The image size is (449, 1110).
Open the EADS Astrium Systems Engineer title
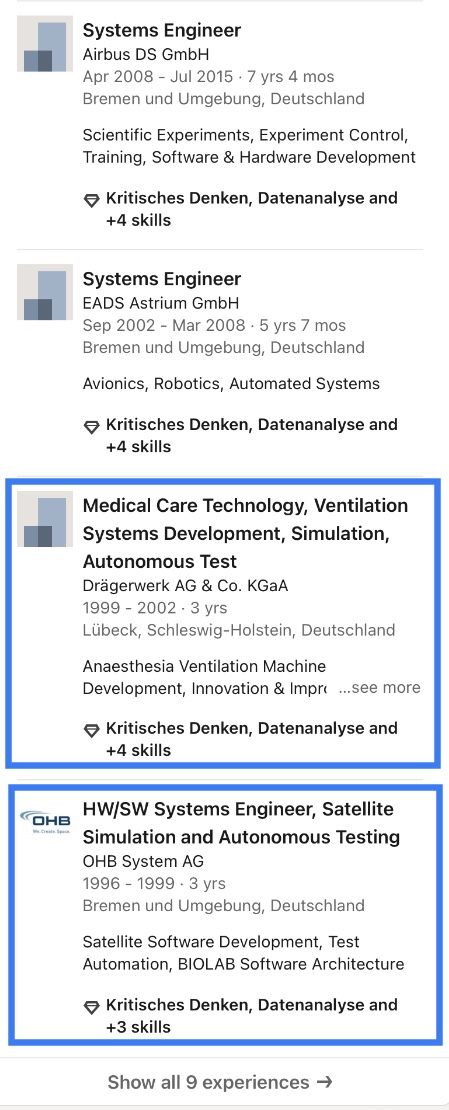162,279
